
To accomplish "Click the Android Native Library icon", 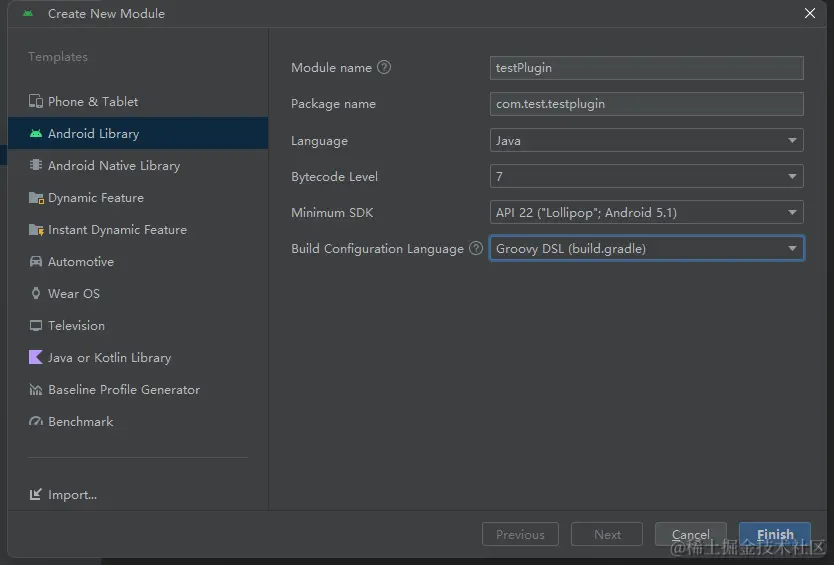I will tap(36, 166).
